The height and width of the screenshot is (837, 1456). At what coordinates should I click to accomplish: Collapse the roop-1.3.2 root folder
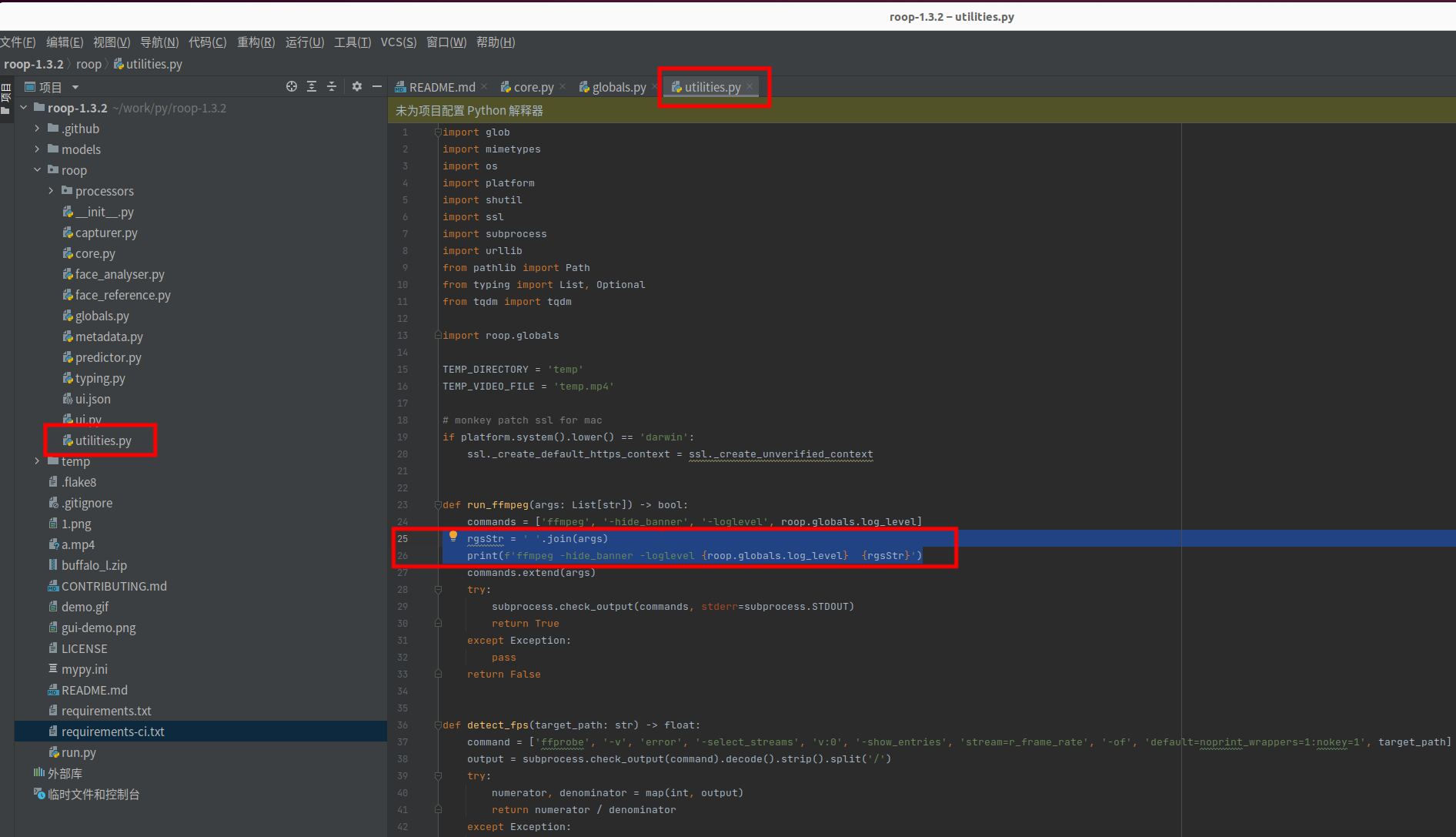tap(24, 108)
